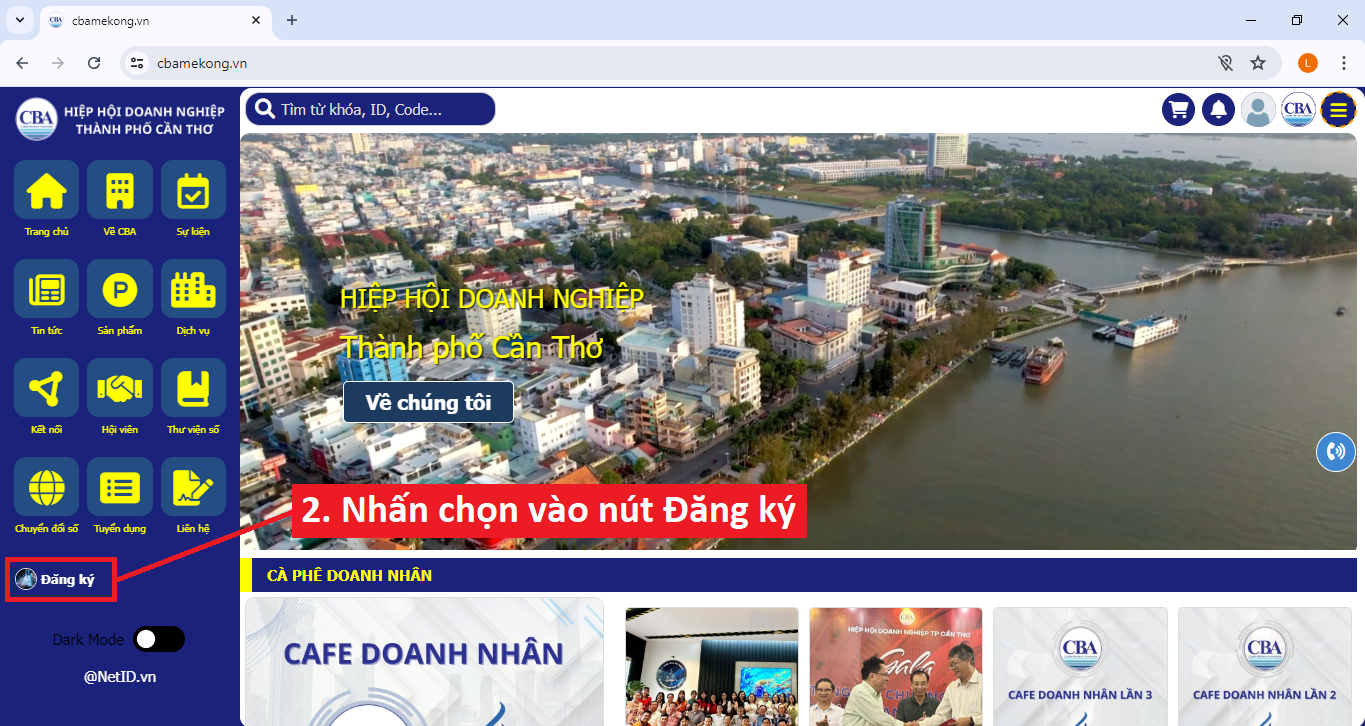Click the floating phone call button
Screen dimensions: 1365x726
click(x=1335, y=451)
